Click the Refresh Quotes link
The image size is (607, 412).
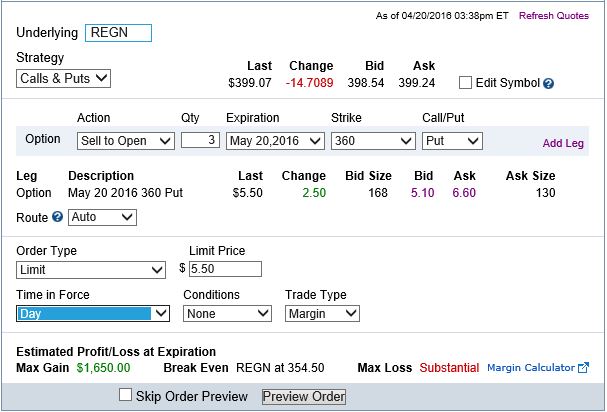coord(554,16)
